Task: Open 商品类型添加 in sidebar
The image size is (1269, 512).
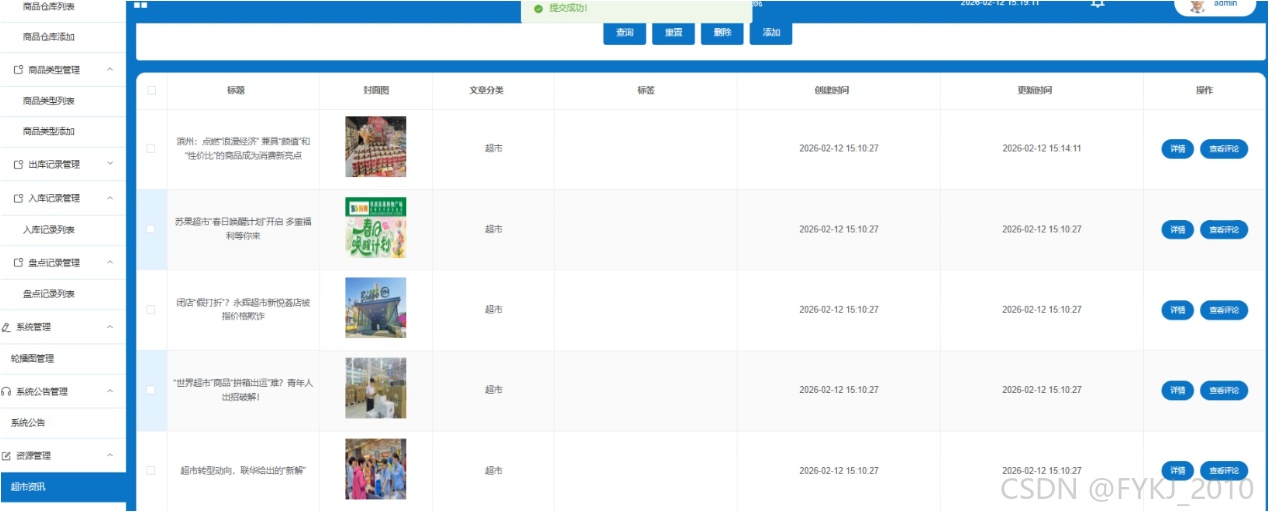Action: 63,131
